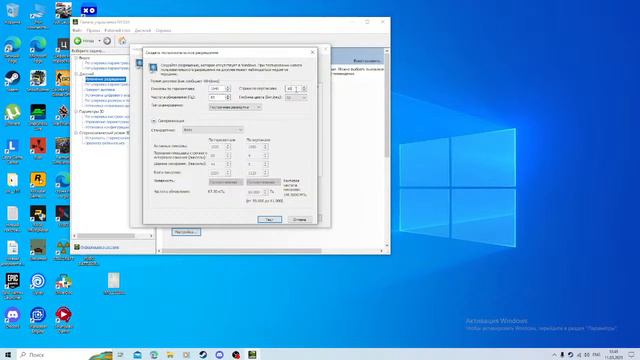Click the Steam icon on the taskbar

203,355
